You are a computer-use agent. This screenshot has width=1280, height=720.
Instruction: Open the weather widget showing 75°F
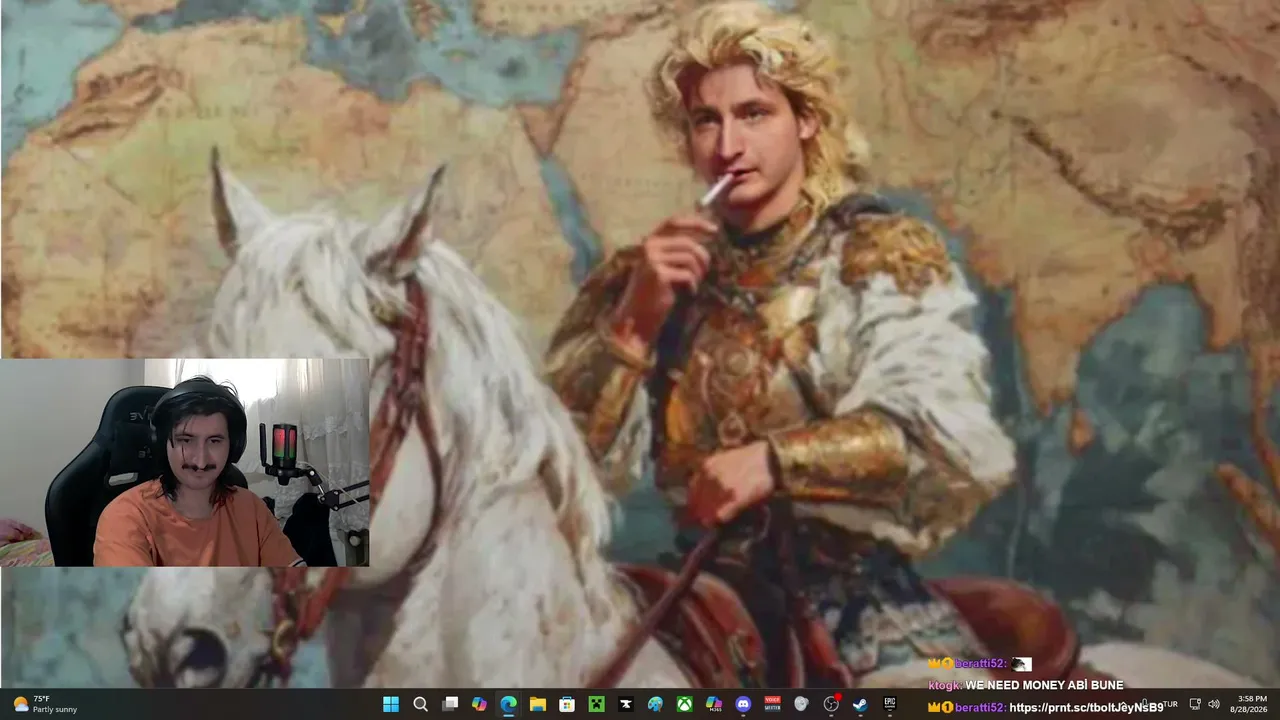click(x=45, y=704)
